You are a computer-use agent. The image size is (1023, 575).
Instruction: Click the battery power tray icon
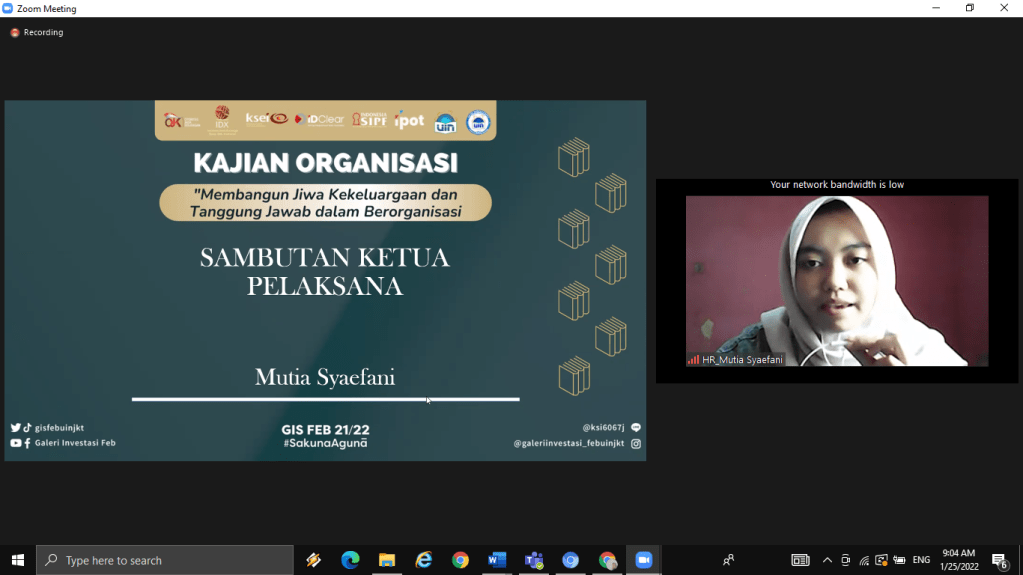coord(900,560)
